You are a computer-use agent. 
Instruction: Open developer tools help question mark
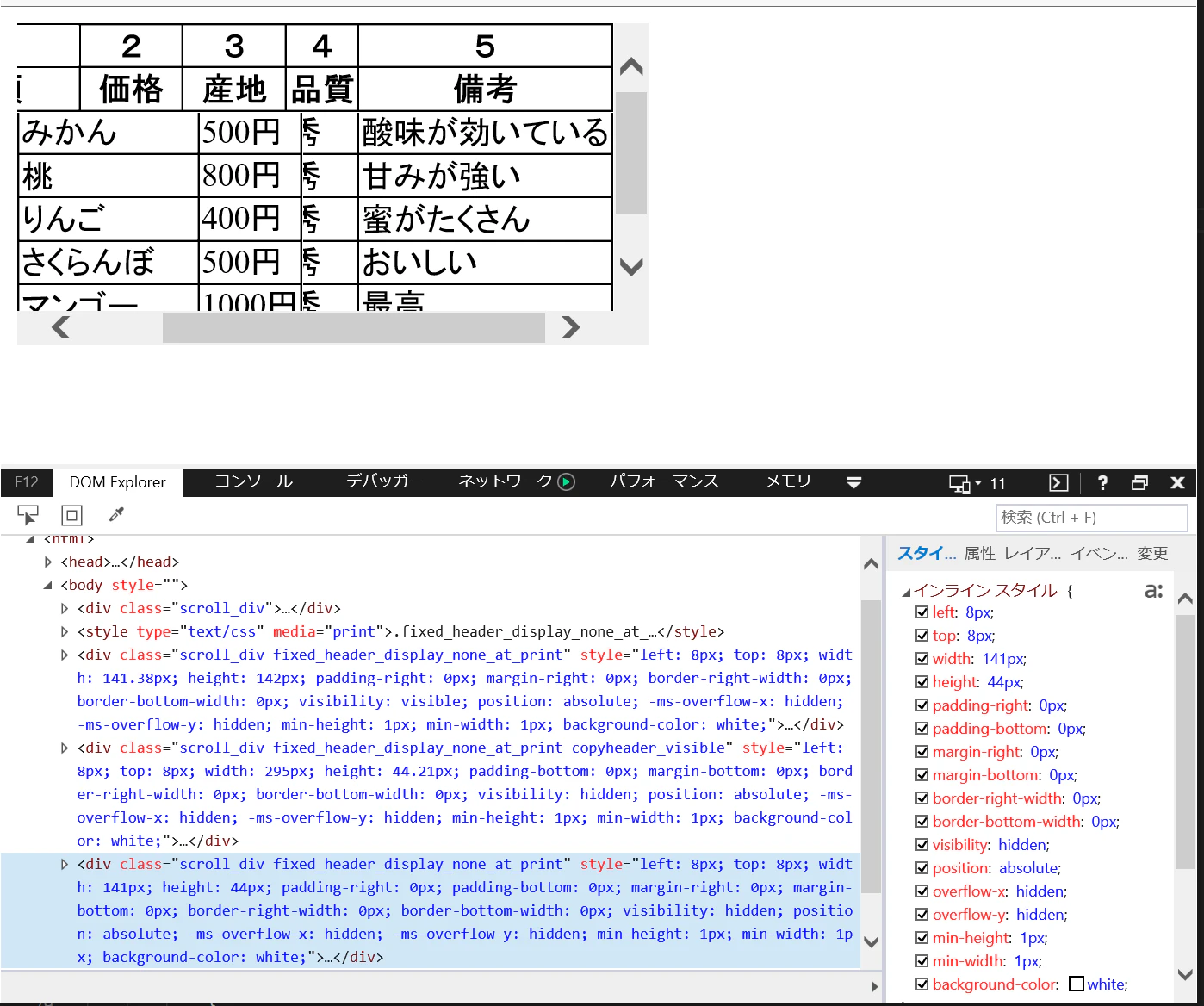(x=1102, y=483)
